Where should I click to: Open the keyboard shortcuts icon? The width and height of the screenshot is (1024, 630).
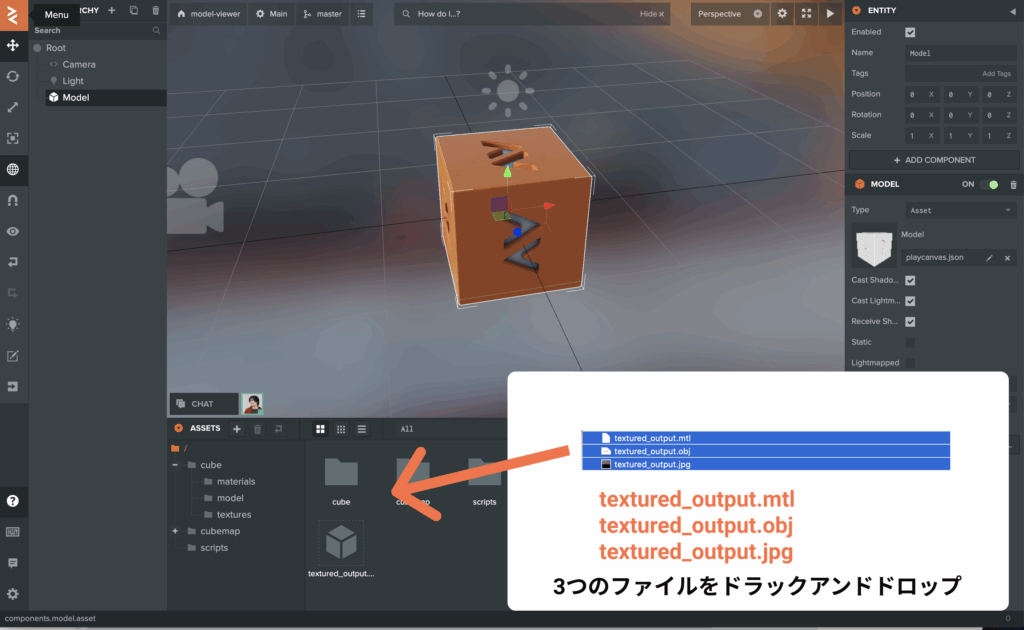click(12, 531)
